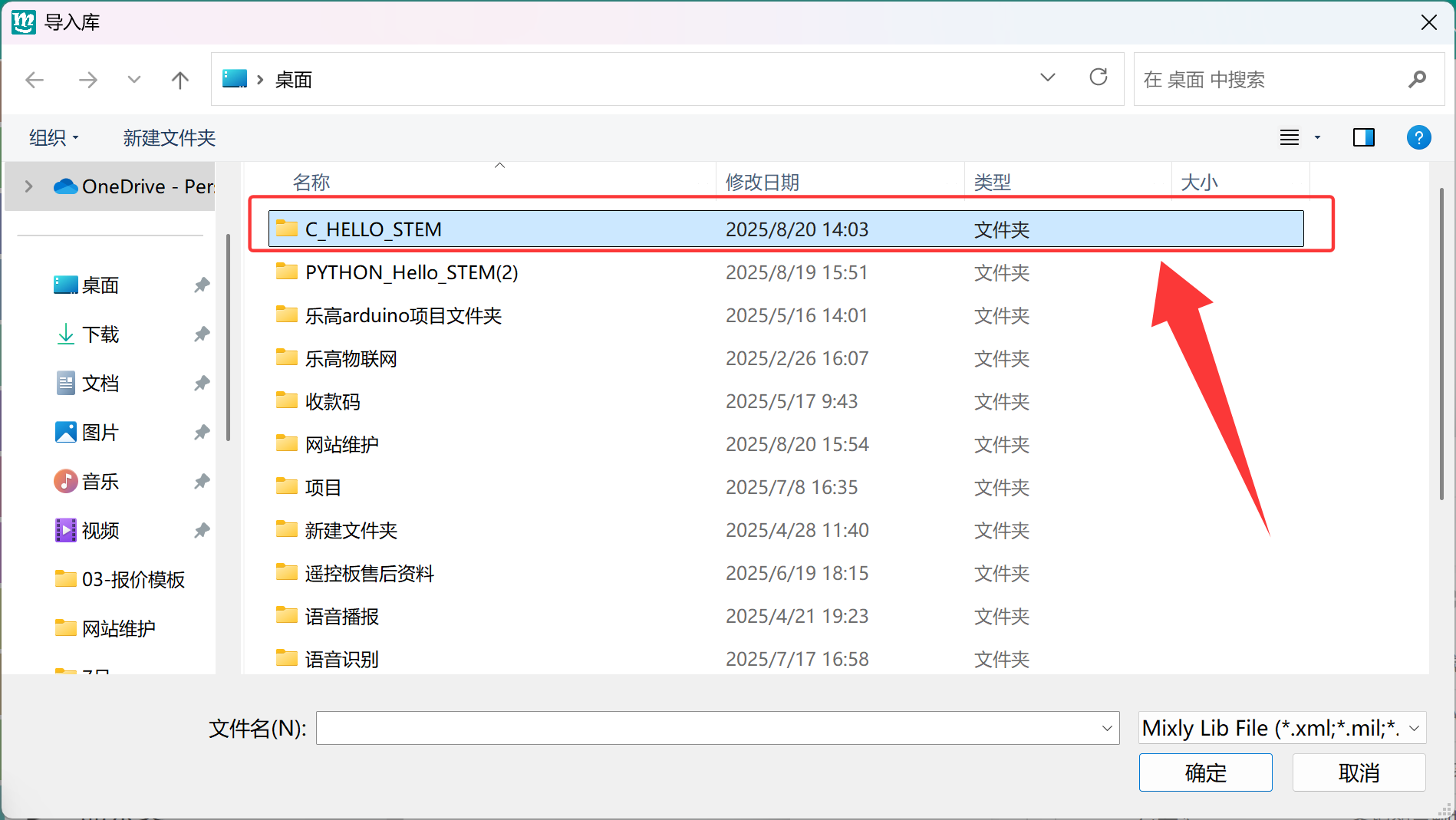
Task: Select the PYTHON_Hello_STEM(2) folder
Action: (x=412, y=272)
